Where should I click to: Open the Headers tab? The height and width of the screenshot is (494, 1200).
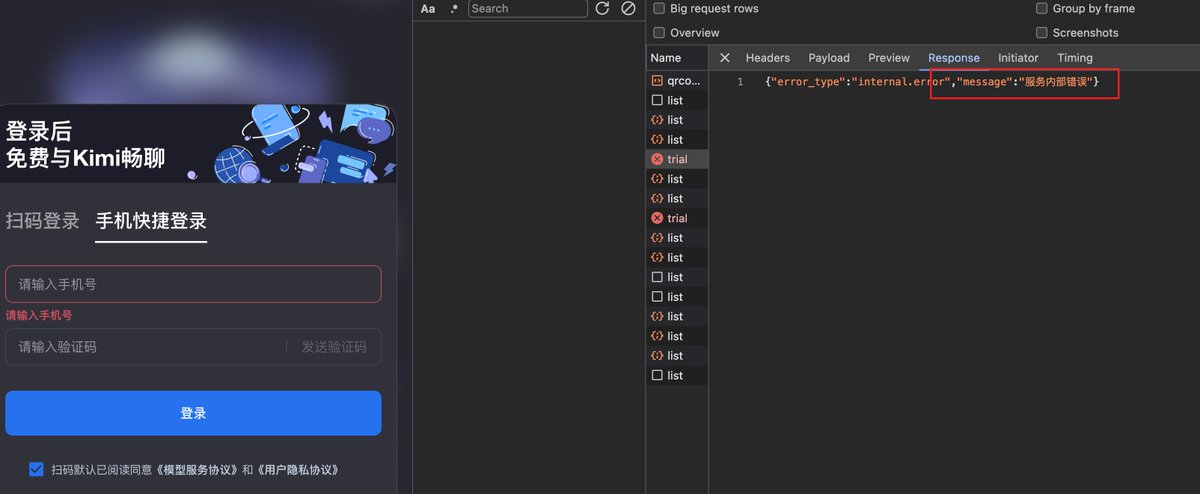tap(768, 58)
